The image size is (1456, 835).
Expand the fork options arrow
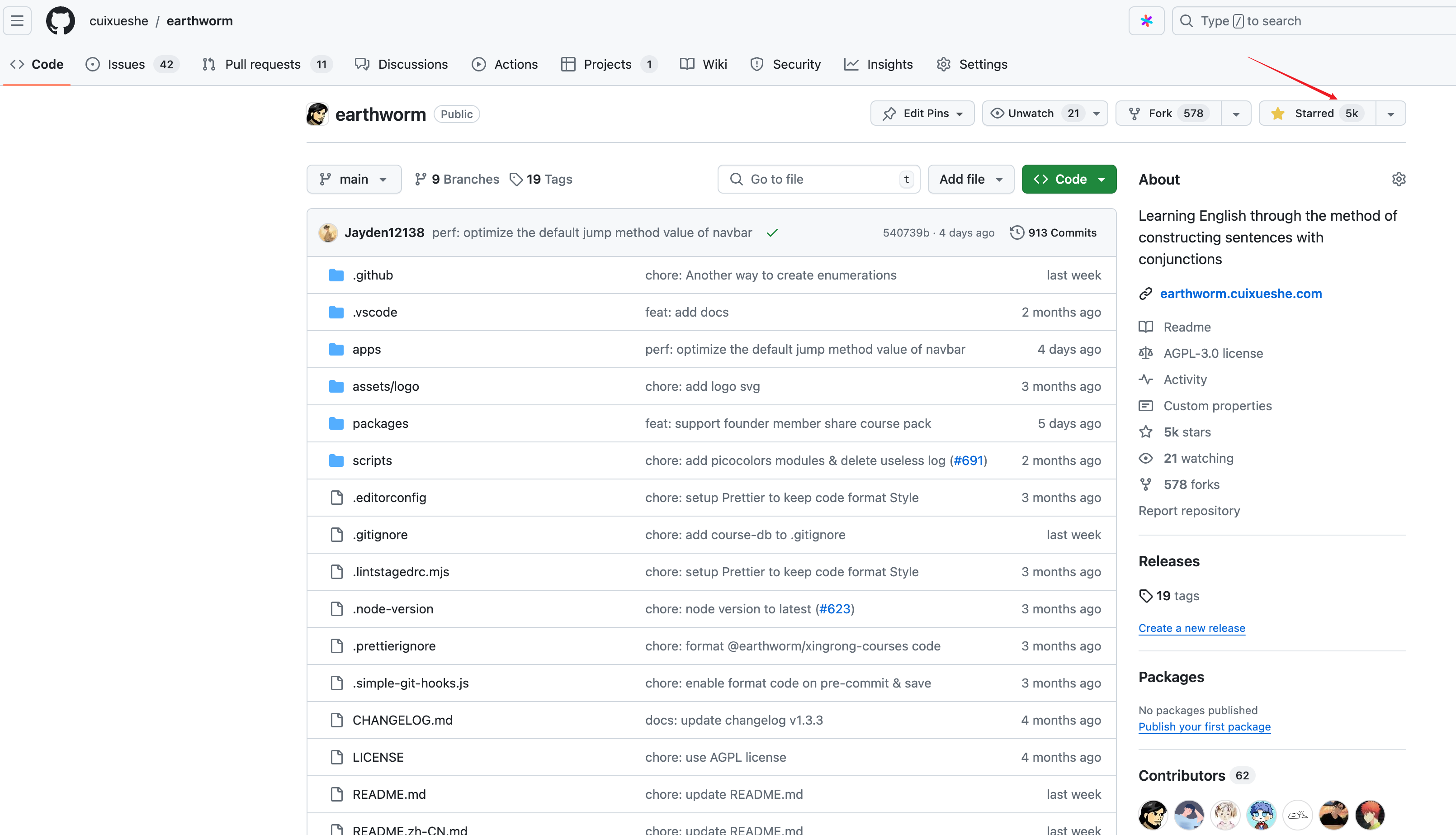pyautogui.click(x=1236, y=114)
